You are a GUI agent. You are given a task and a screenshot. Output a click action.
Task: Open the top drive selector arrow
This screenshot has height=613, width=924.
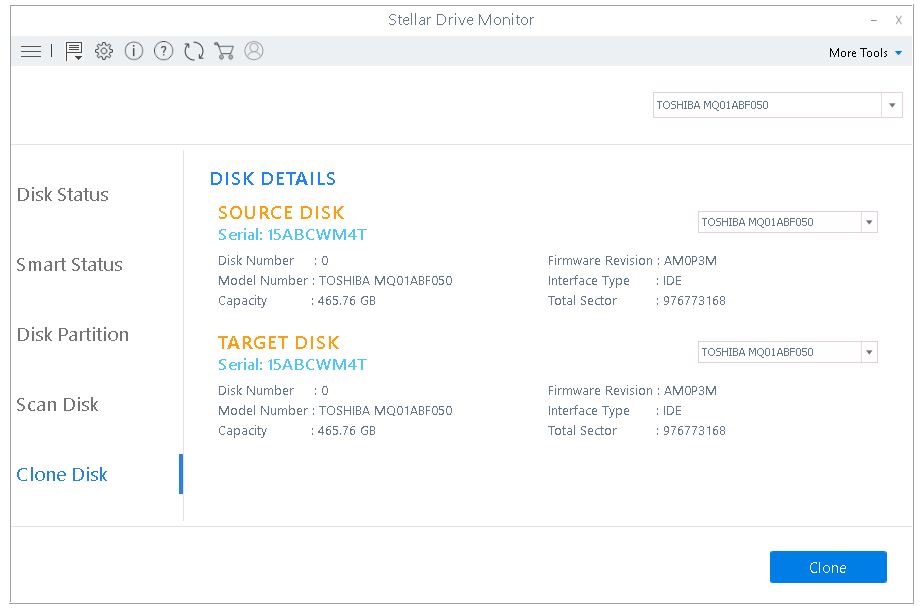pos(892,106)
